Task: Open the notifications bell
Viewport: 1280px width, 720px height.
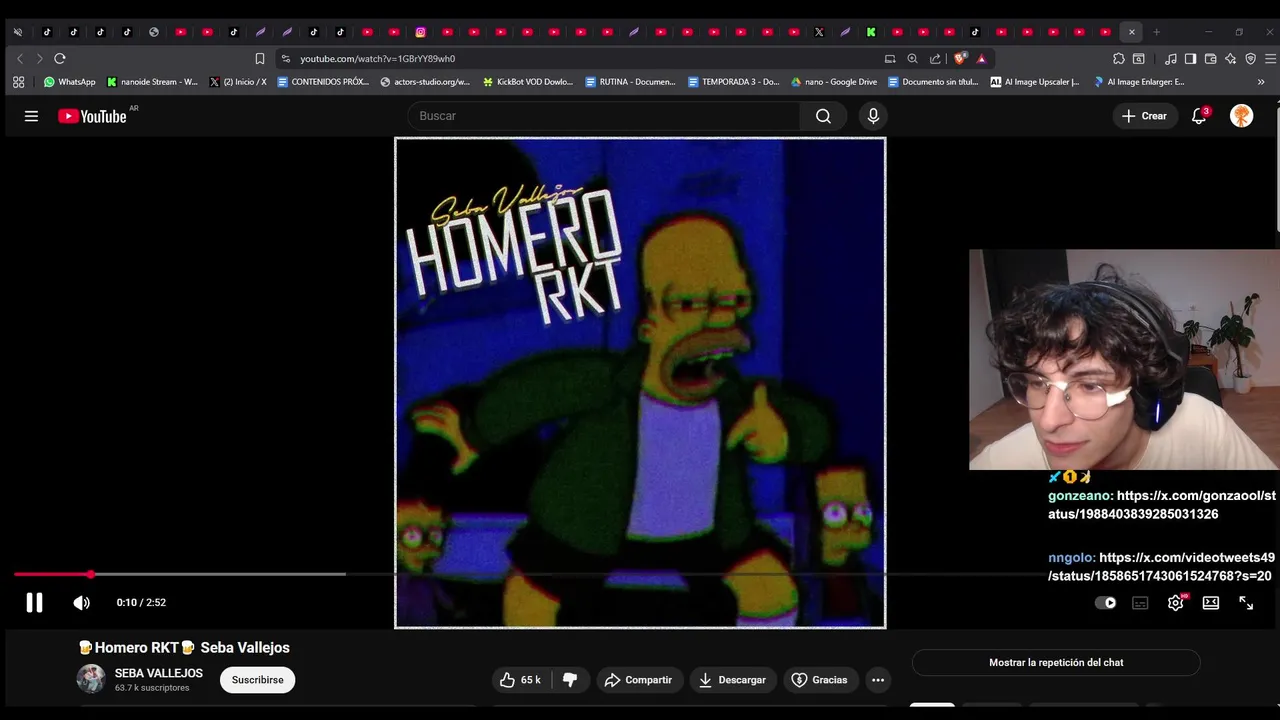Action: (x=1199, y=116)
